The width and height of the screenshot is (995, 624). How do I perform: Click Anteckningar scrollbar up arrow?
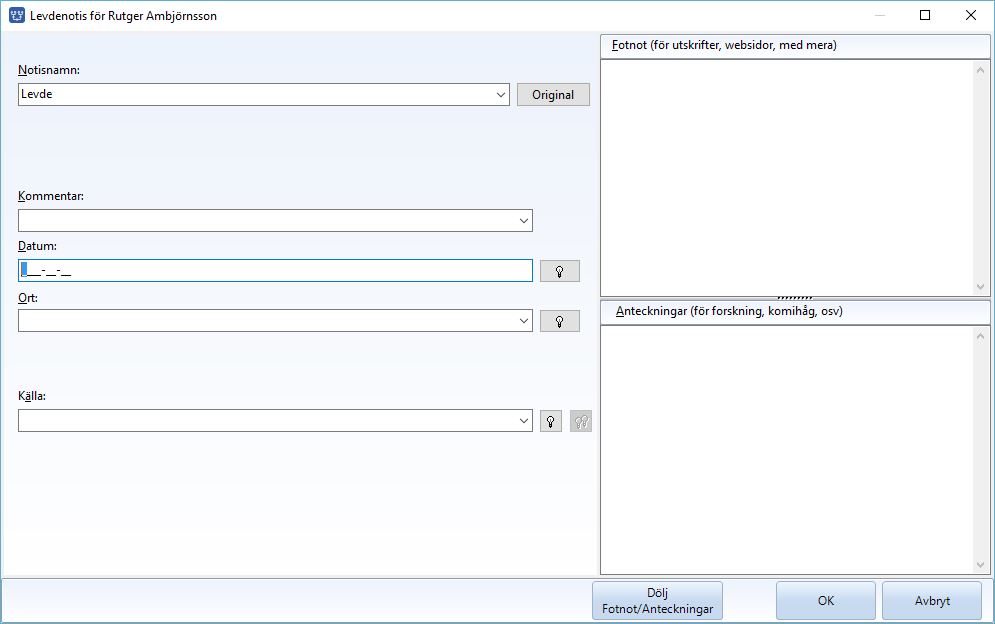coord(980,336)
